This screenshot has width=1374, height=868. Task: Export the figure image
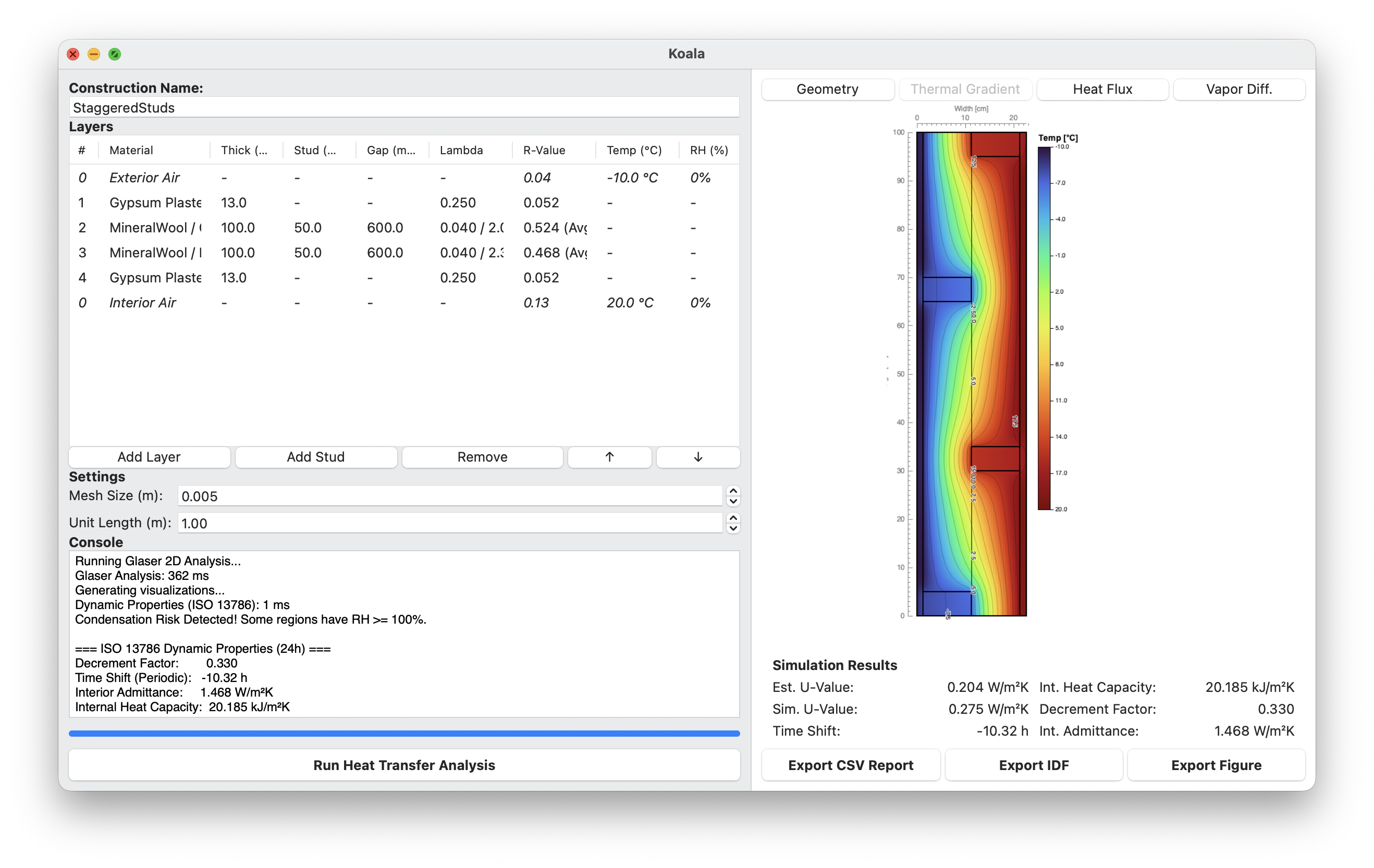[1216, 765]
